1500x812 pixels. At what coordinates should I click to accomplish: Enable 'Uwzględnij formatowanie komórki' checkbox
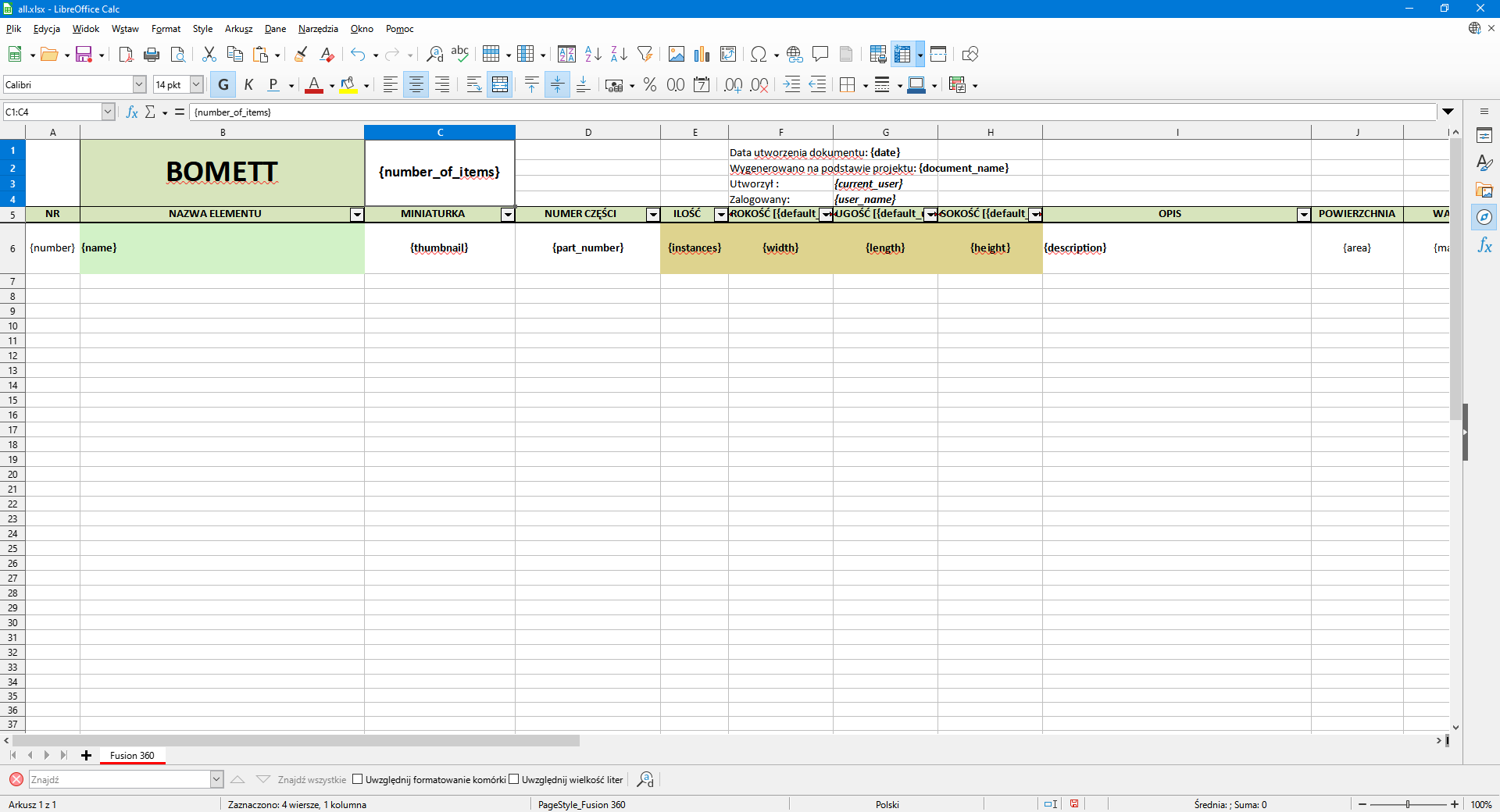358,779
